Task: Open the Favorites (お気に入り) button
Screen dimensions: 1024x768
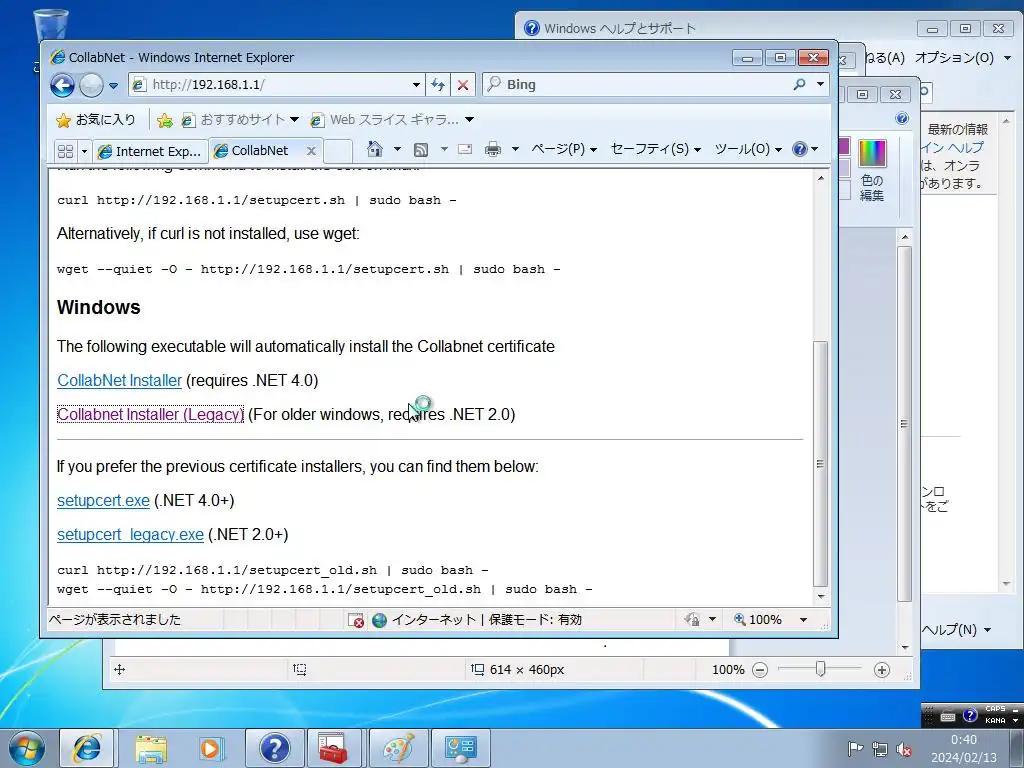Action: click(x=96, y=120)
